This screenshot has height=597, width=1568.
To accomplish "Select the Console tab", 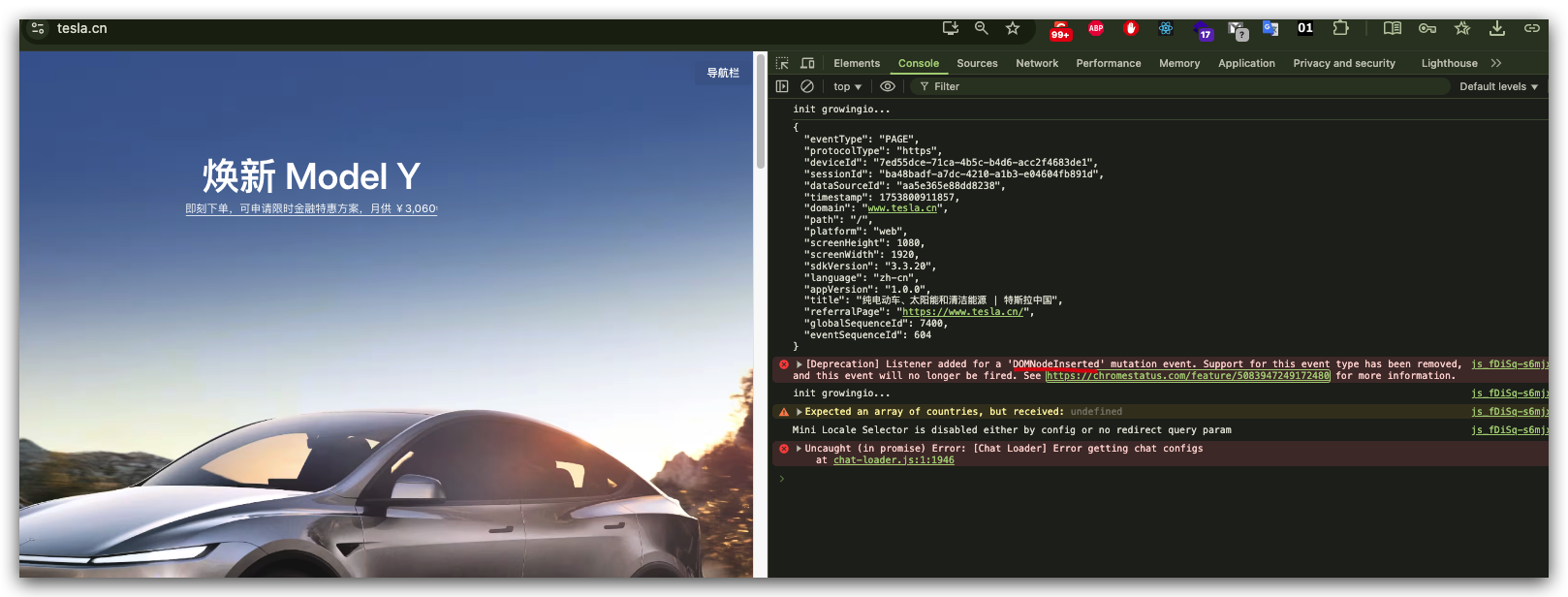I will pos(918,63).
